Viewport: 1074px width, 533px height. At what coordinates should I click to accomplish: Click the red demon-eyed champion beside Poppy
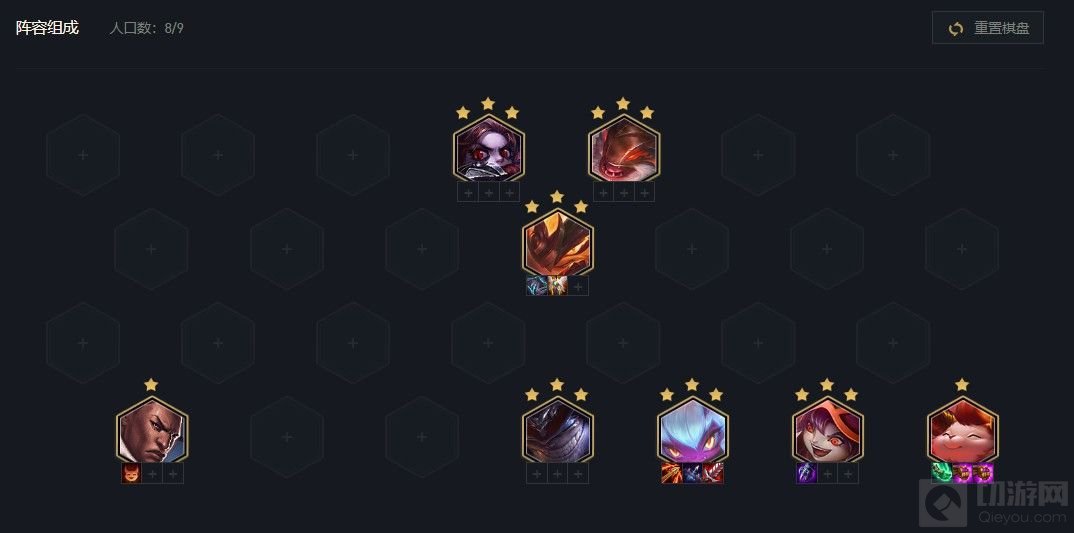pyautogui.click(x=623, y=149)
